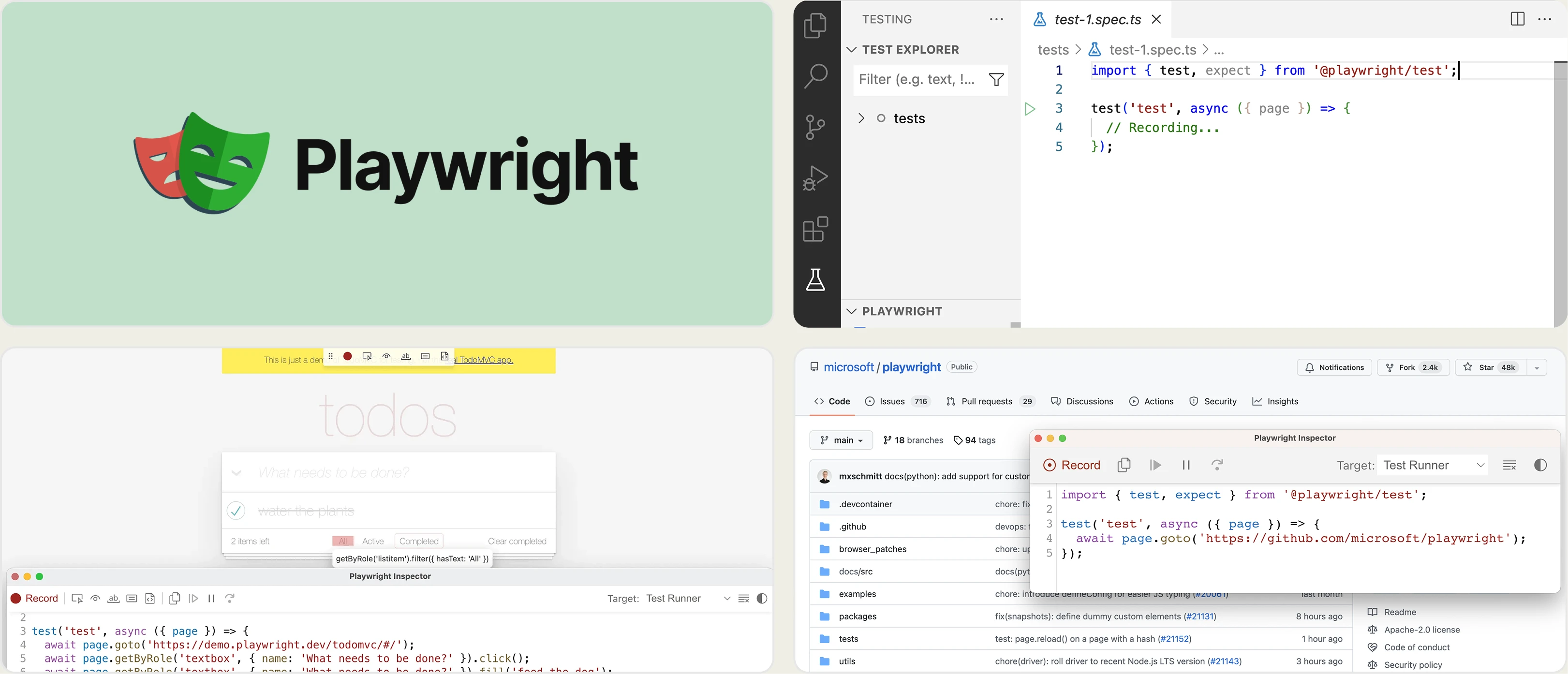This screenshot has width=1568, height=674.
Task: Collapse the PLAYWRIGHT section in the Testing sidebar
Action: point(895,311)
